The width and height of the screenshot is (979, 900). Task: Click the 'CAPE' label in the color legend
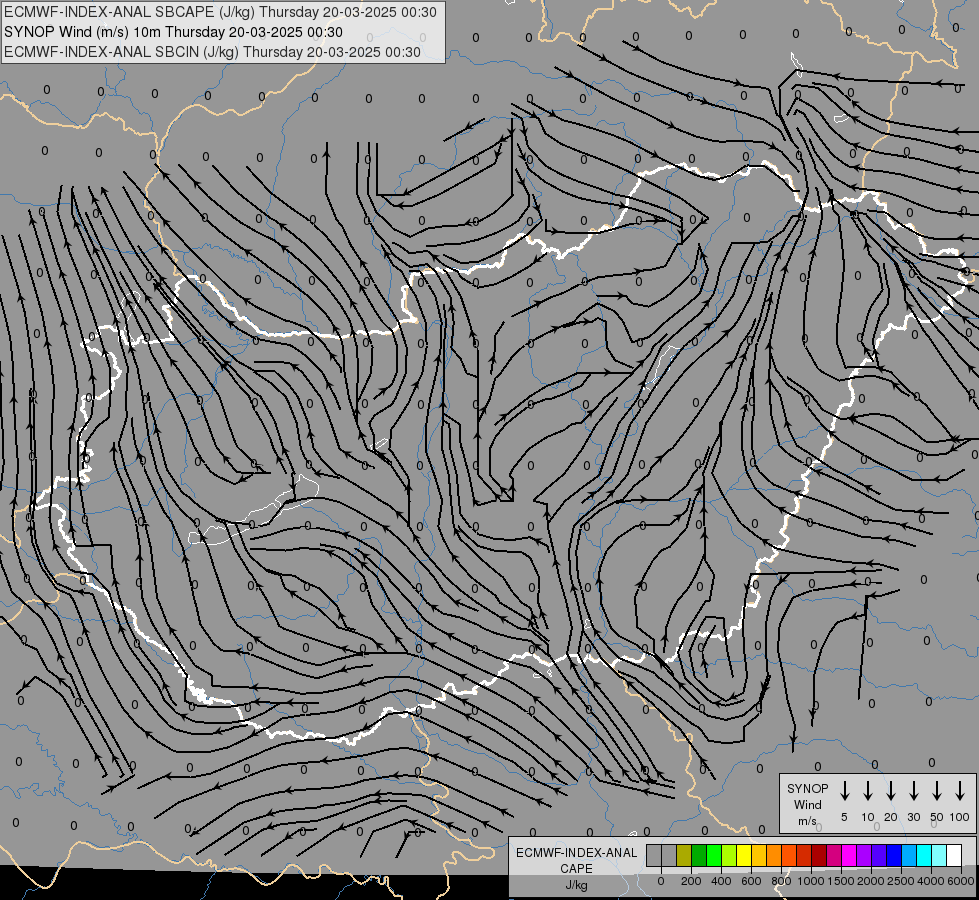576,869
